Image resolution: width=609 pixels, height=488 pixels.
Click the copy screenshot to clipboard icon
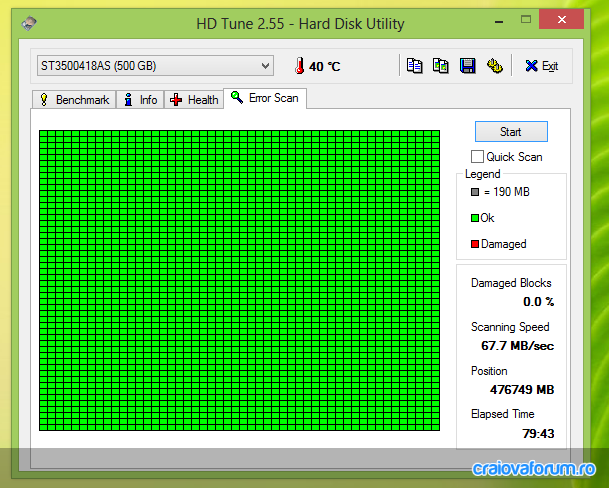coord(441,66)
